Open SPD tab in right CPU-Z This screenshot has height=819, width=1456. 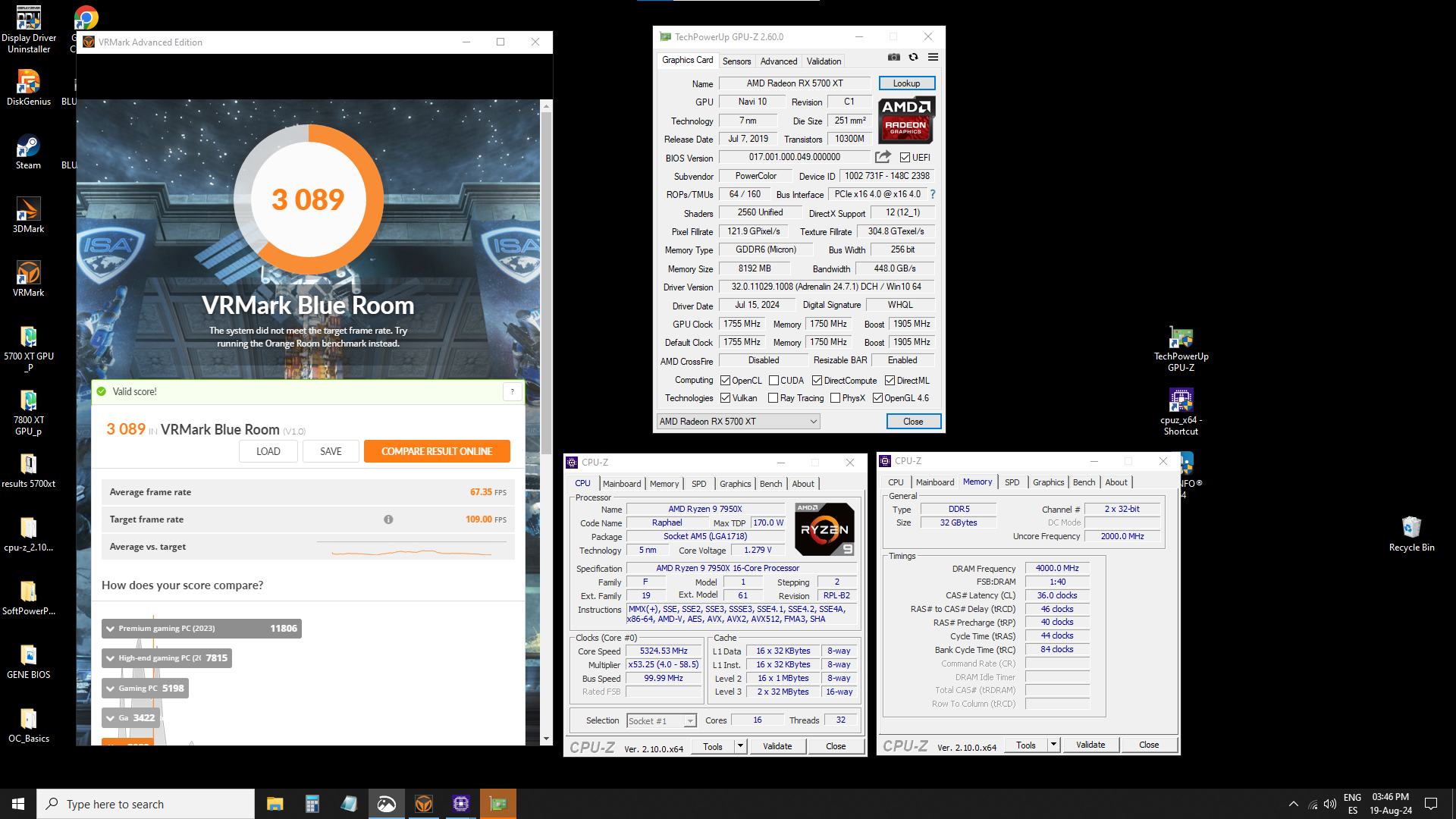(1012, 482)
